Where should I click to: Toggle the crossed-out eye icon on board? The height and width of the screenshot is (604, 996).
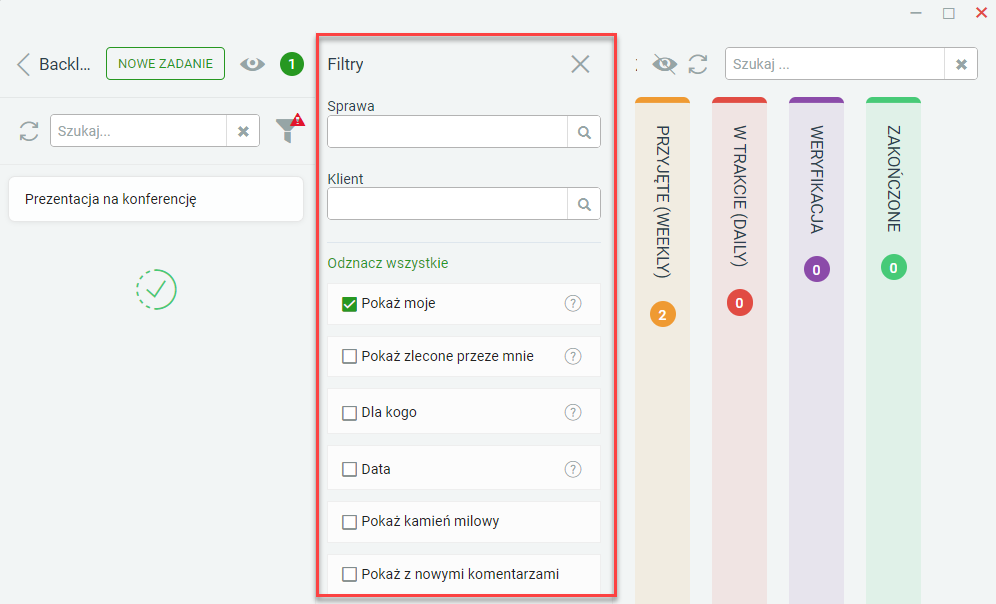(x=664, y=64)
